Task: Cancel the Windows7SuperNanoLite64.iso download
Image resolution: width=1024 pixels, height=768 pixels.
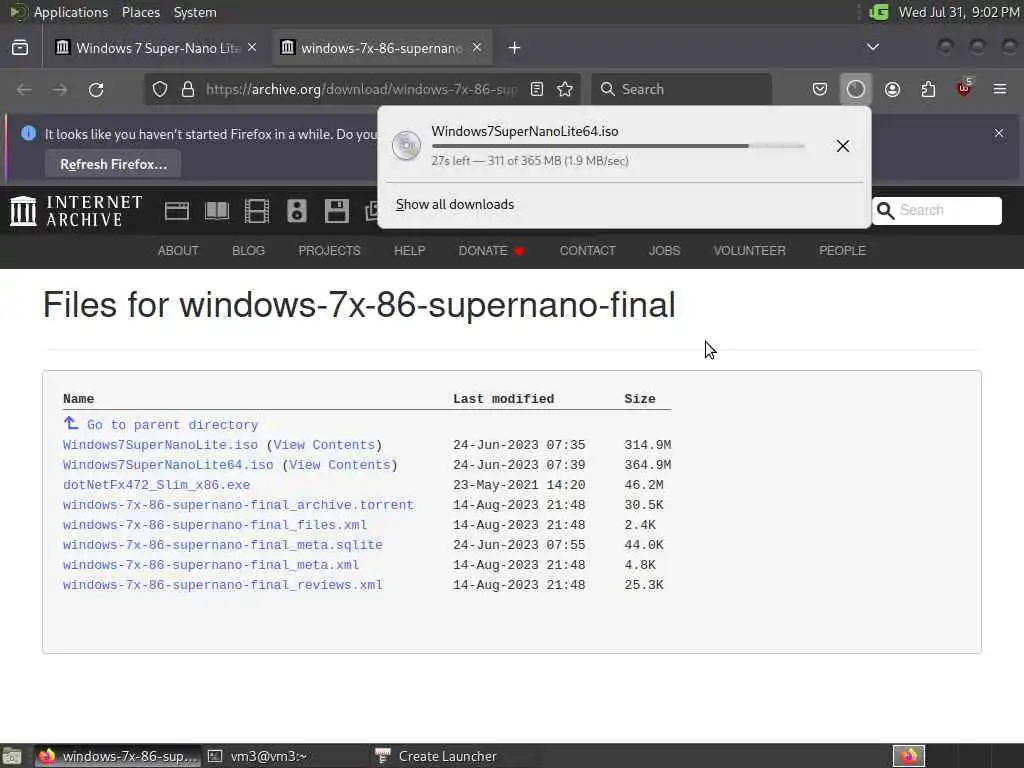Action: pyautogui.click(x=843, y=146)
